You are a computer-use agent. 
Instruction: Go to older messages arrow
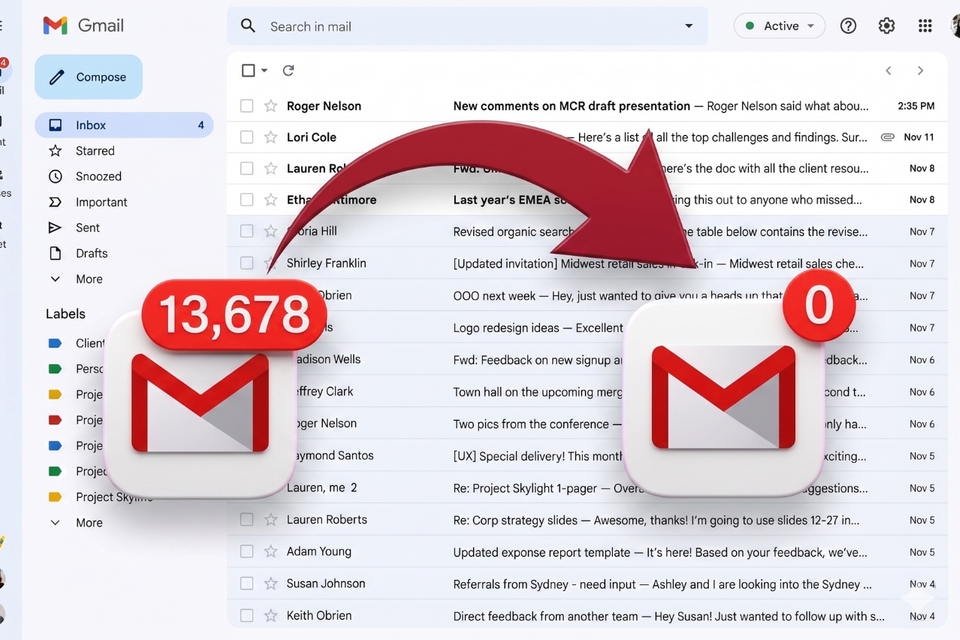(x=920, y=70)
